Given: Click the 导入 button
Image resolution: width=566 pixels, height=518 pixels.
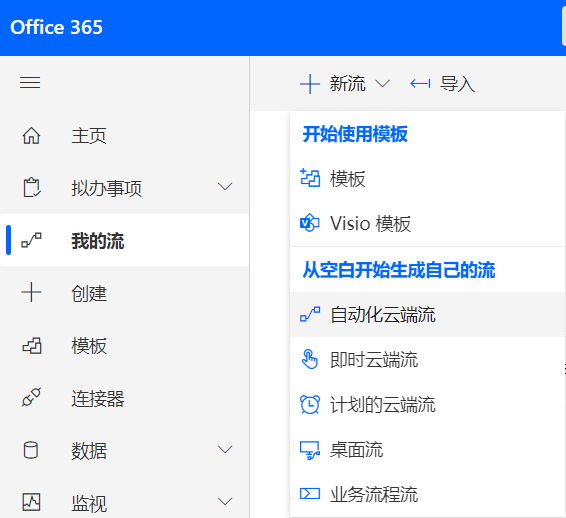Looking at the screenshot, I should [x=443, y=84].
